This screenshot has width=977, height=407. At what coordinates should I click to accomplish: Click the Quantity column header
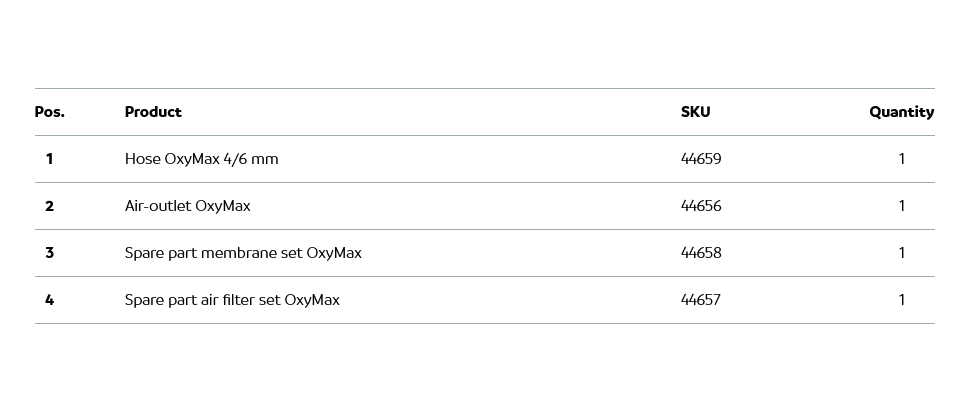[901, 112]
